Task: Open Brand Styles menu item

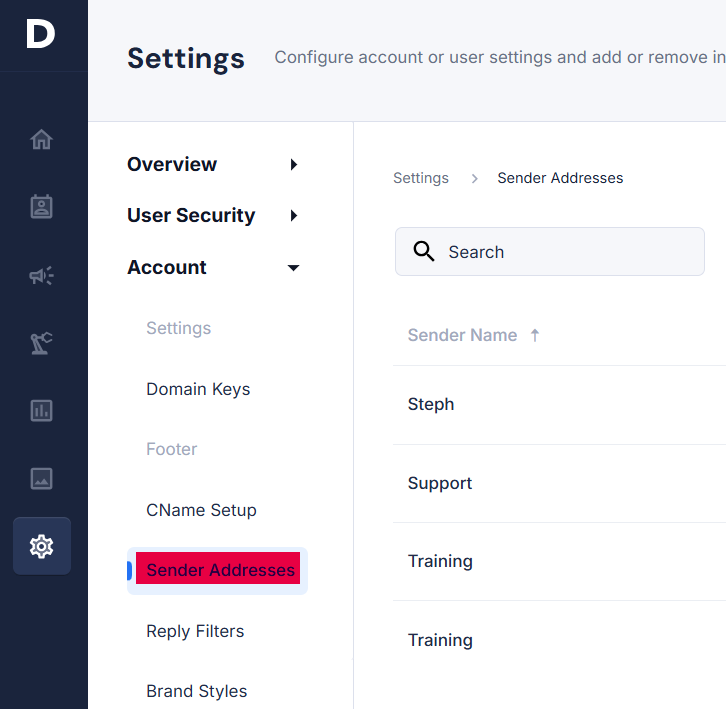Action: click(196, 691)
